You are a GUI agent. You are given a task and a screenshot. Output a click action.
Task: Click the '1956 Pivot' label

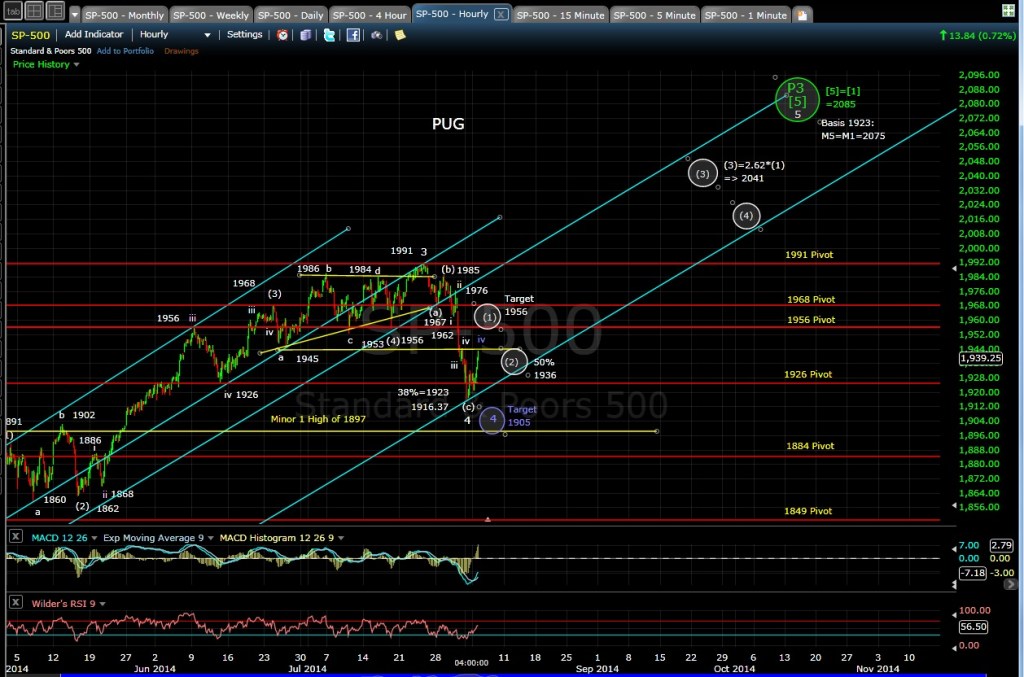[x=810, y=319]
